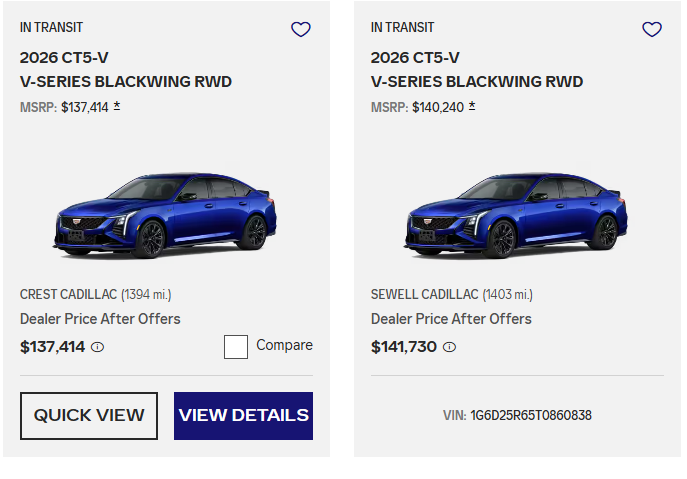Viewport: 687px width, 479px height.
Task: Save the Sewell Cadillac CT5-V using heart icon
Action: tap(652, 30)
